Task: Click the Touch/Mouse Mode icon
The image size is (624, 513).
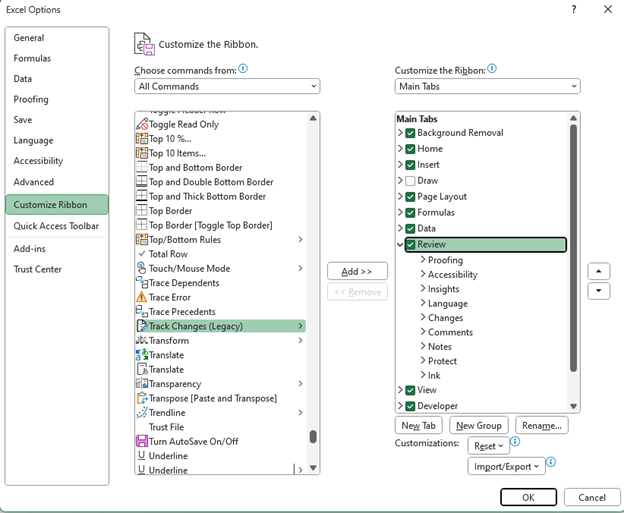Action: coord(142,268)
